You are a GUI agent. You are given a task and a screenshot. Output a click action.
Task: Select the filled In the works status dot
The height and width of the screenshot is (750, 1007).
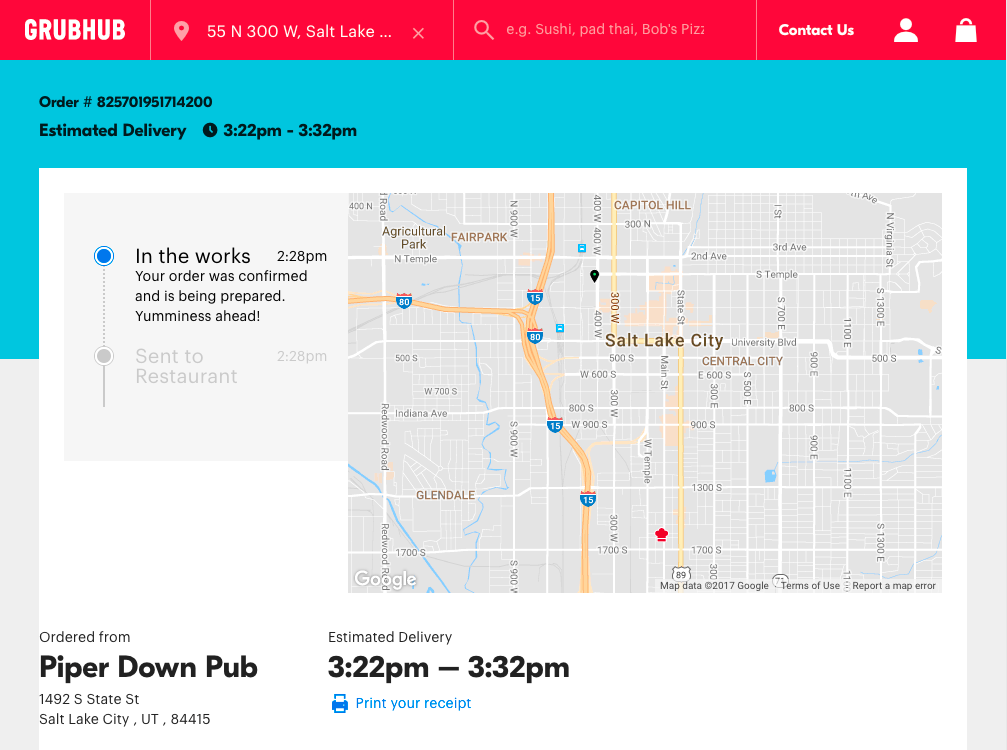pyautogui.click(x=103, y=255)
